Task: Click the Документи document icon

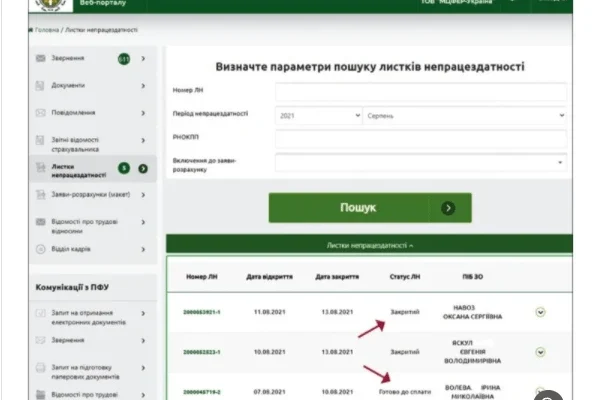Action: pyautogui.click(x=40, y=85)
